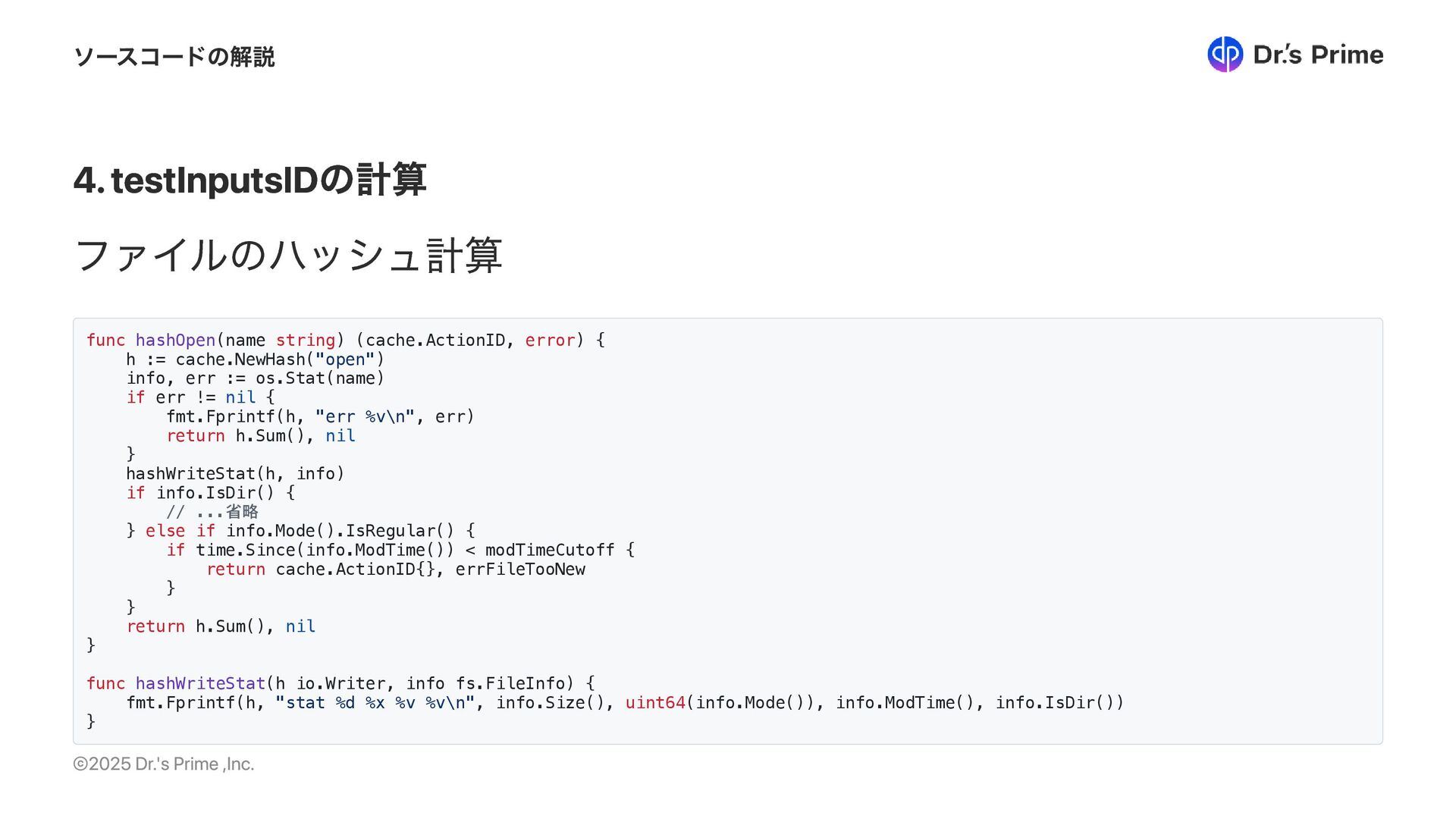Click the ソースコードの解説 header text
The width and height of the screenshot is (1456, 819).
[x=174, y=57]
